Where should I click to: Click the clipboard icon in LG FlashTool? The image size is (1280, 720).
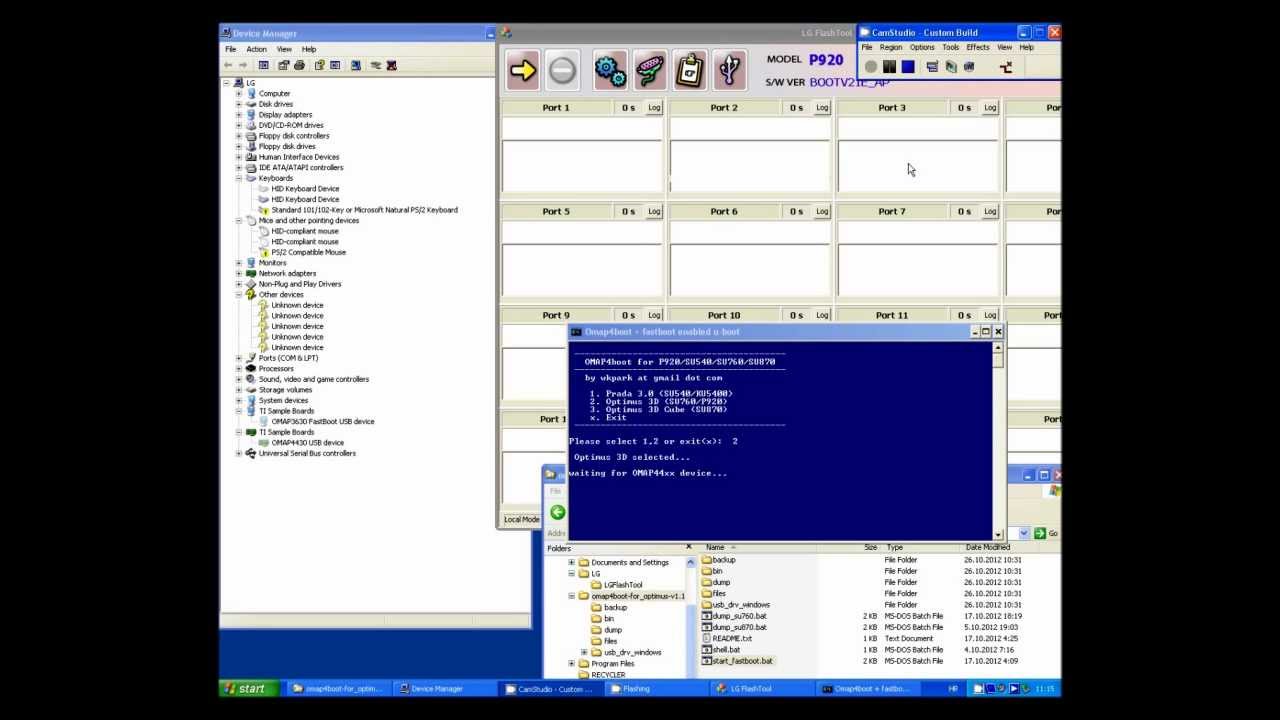(x=690, y=69)
